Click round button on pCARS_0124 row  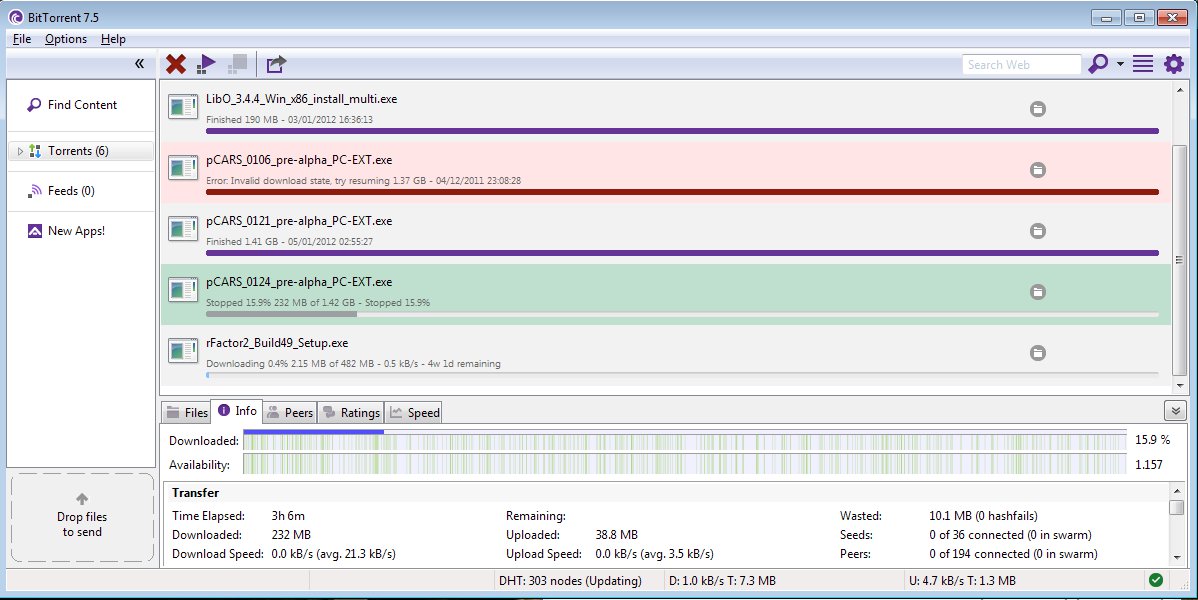1038,292
